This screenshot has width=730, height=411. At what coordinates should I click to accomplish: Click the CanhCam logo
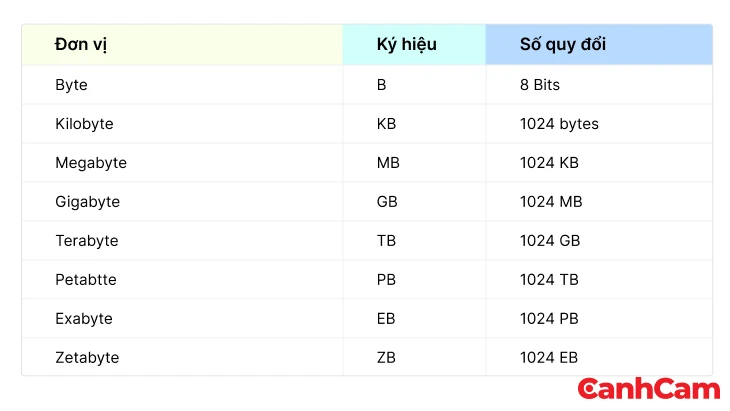click(648, 390)
